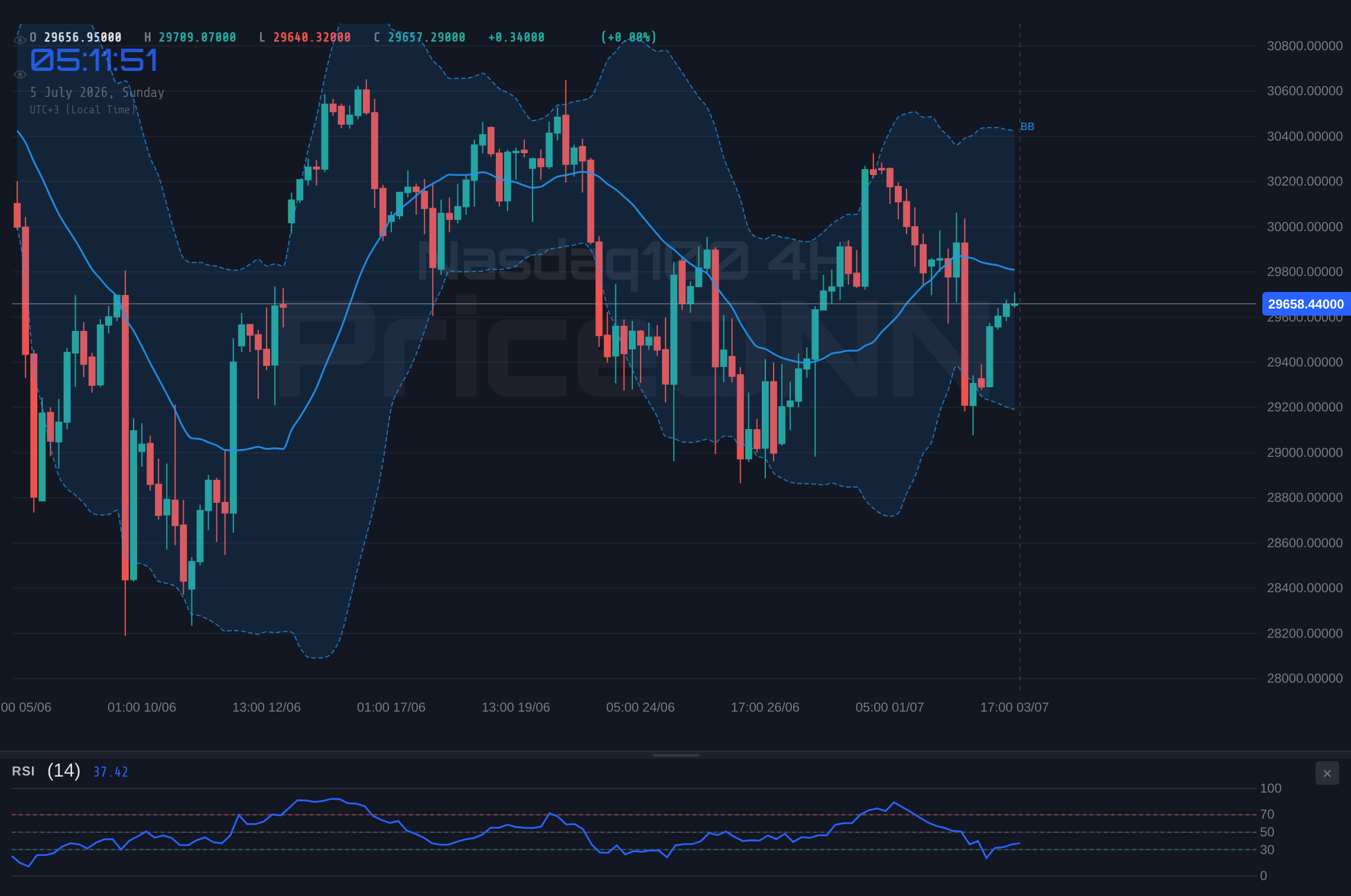Screen dimensions: 1351x896
Task: Click the 17:00 03/07 time axis label
Action: (1015, 707)
